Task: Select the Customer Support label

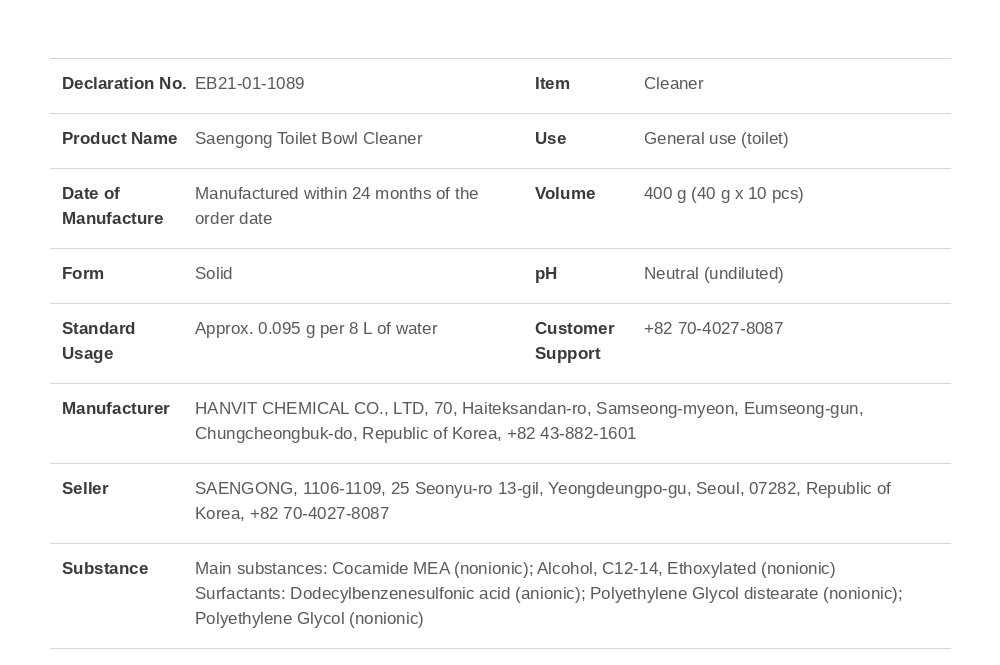Action: (575, 341)
